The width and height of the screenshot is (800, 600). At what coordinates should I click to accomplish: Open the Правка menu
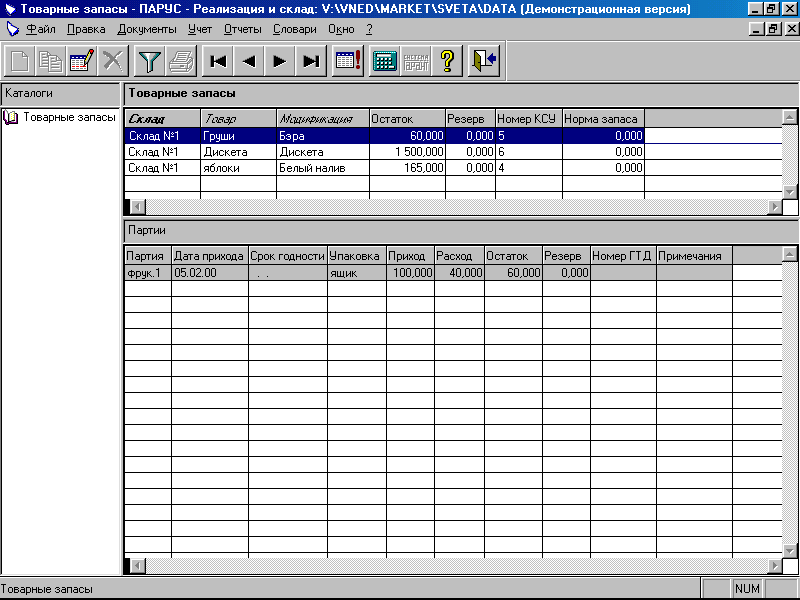click(x=86, y=29)
